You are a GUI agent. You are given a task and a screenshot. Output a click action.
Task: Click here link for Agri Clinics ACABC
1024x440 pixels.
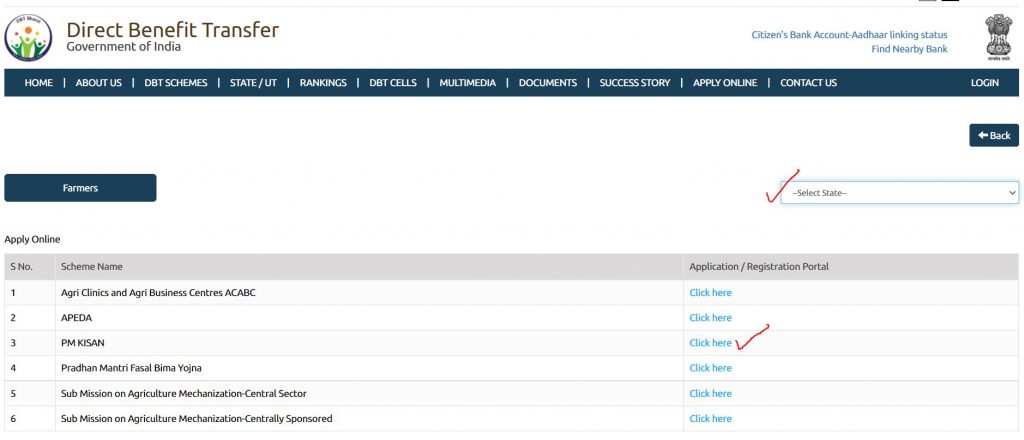(x=711, y=292)
